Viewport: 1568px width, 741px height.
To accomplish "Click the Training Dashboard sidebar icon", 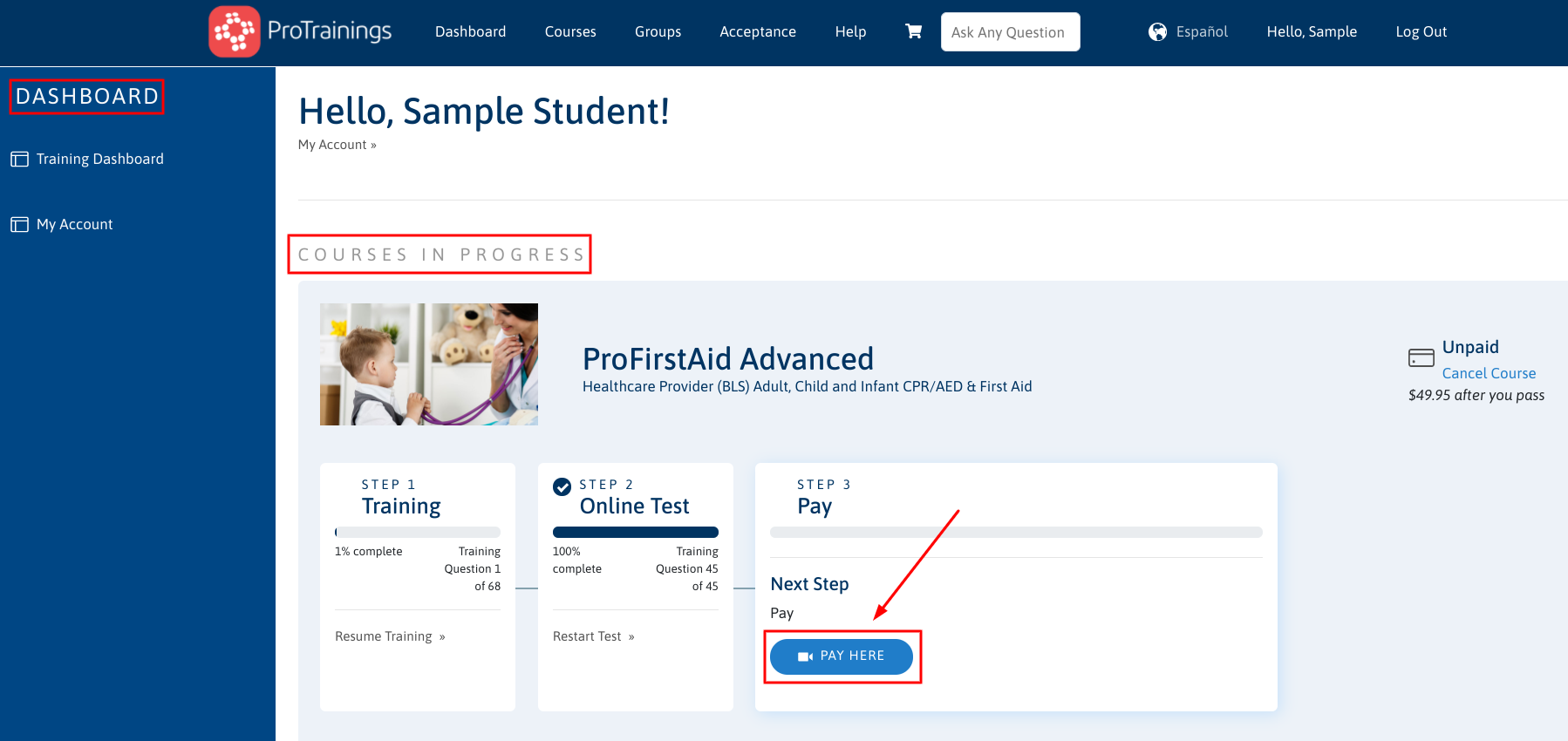I will pyautogui.click(x=19, y=160).
